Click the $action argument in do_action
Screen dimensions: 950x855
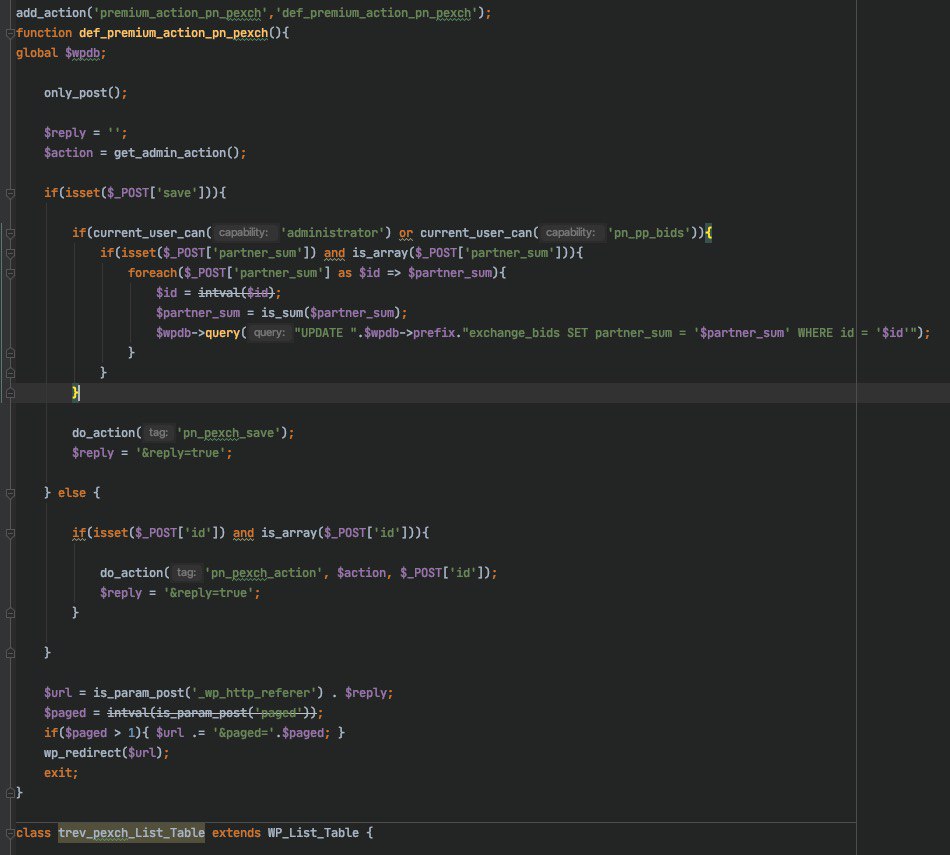361,573
